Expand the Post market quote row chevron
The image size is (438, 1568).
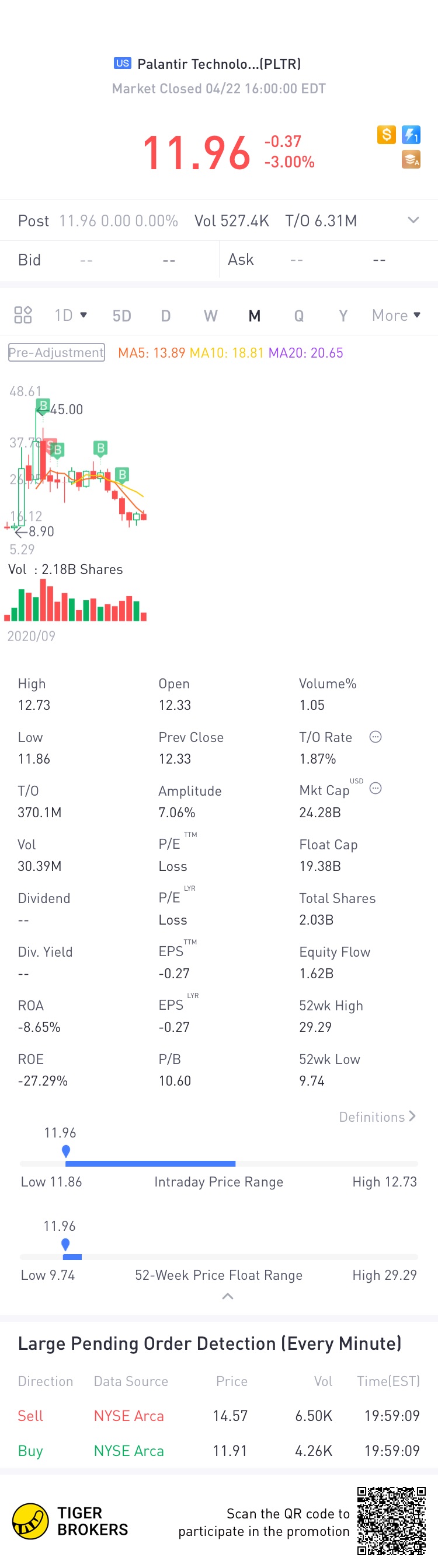click(x=413, y=220)
